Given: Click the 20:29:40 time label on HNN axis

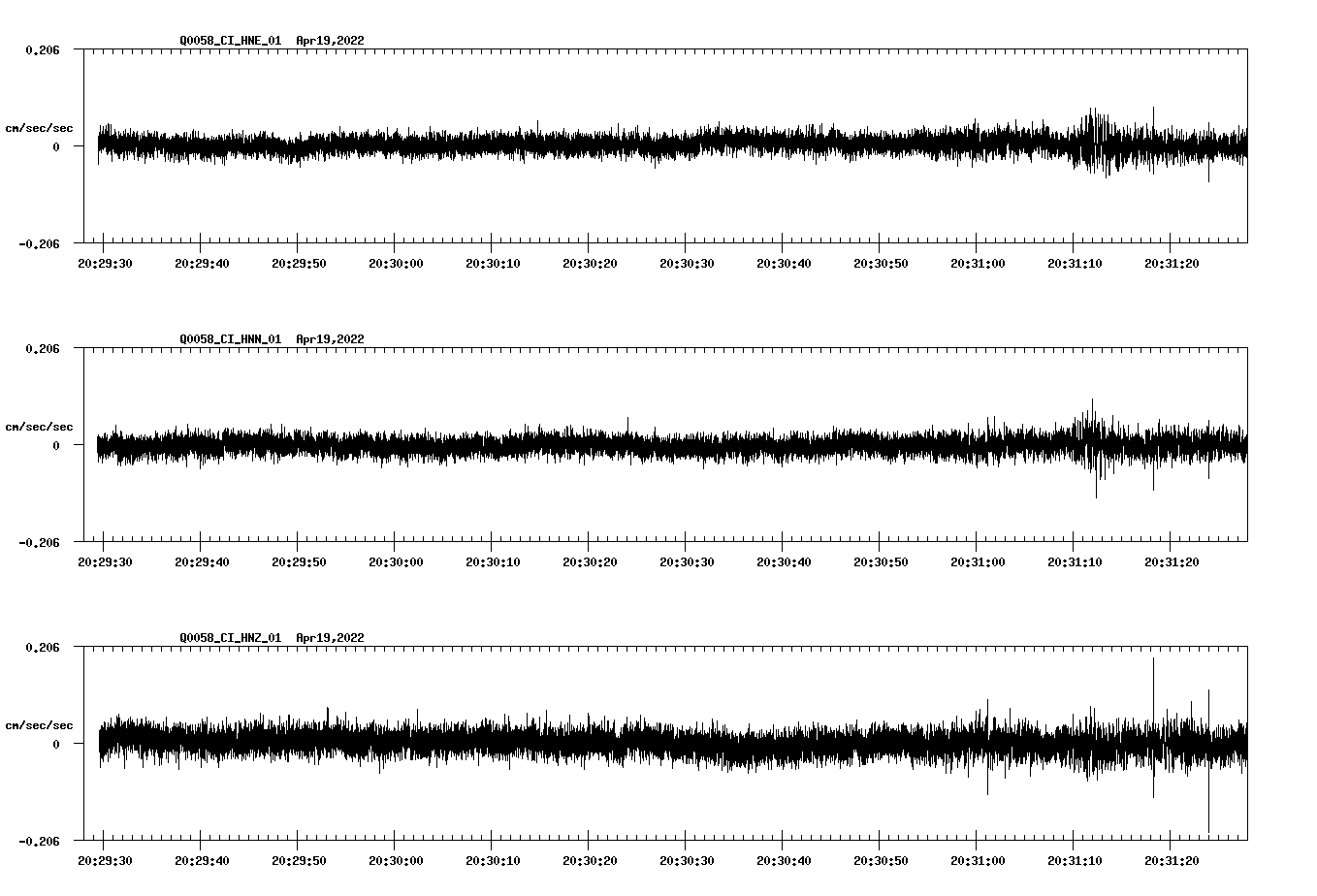Looking at the screenshot, I should [202, 562].
